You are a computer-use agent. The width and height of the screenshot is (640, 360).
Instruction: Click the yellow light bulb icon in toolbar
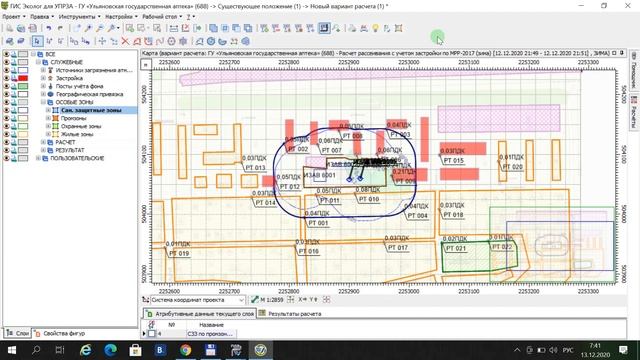click(x=375, y=28)
